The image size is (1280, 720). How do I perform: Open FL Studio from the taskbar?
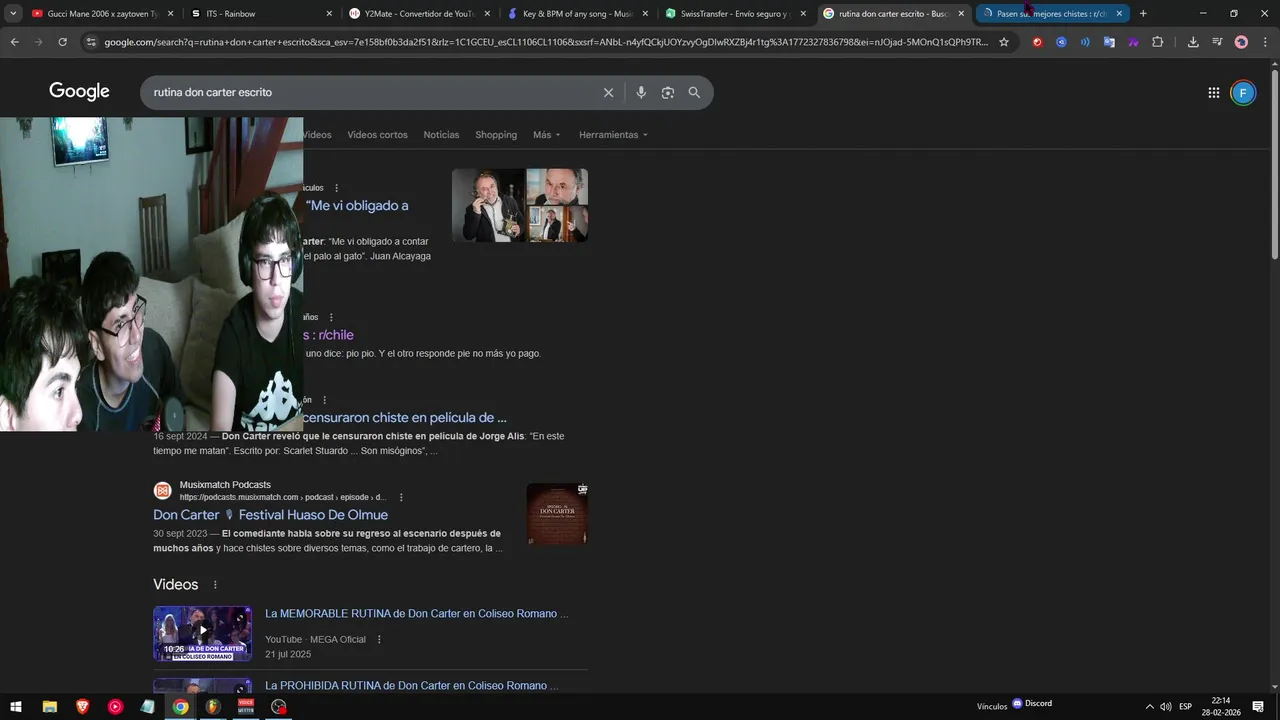click(213, 707)
